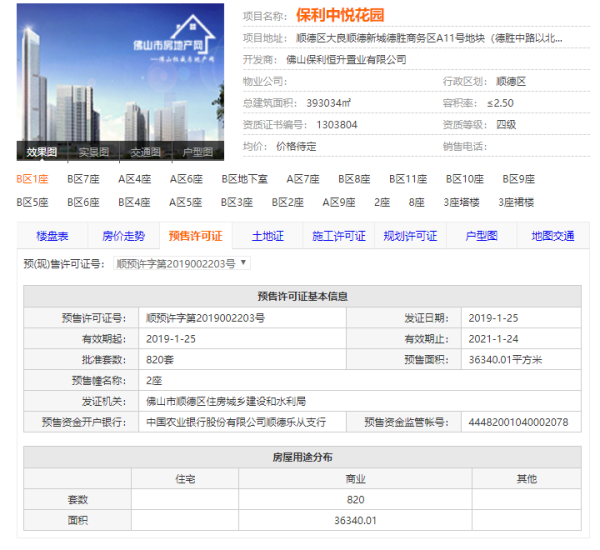The image size is (600, 550).
Task: Click 商业 area value 36340.01
Action: (355, 520)
